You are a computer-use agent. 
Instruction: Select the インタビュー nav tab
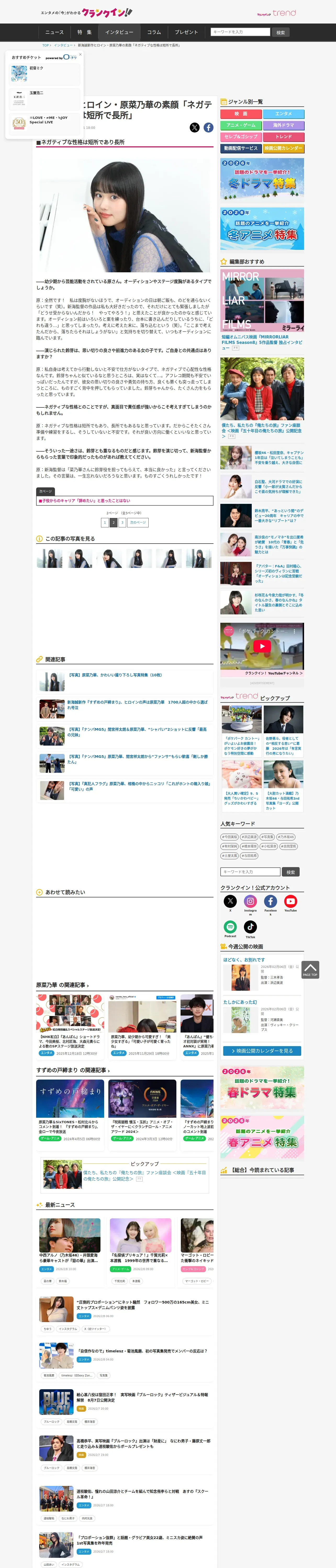(119, 32)
